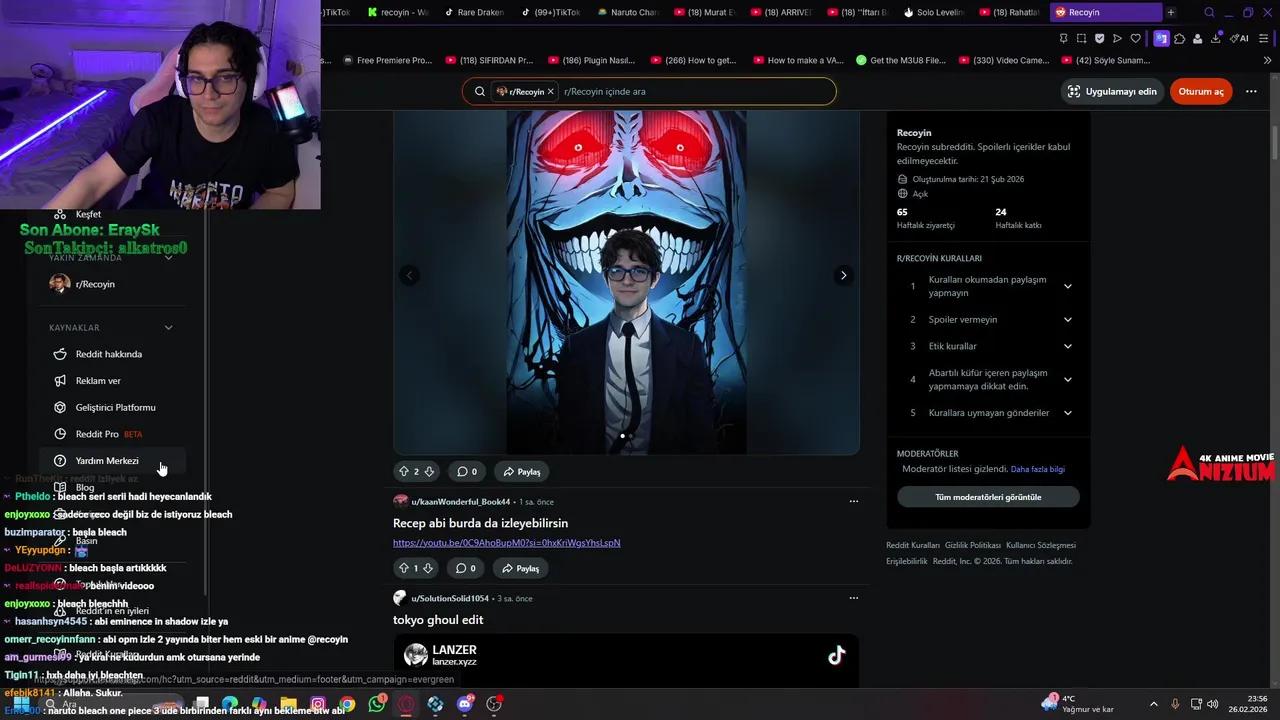
Task: Open 'Erişilebilirlik' footer link
Action: (x=907, y=561)
